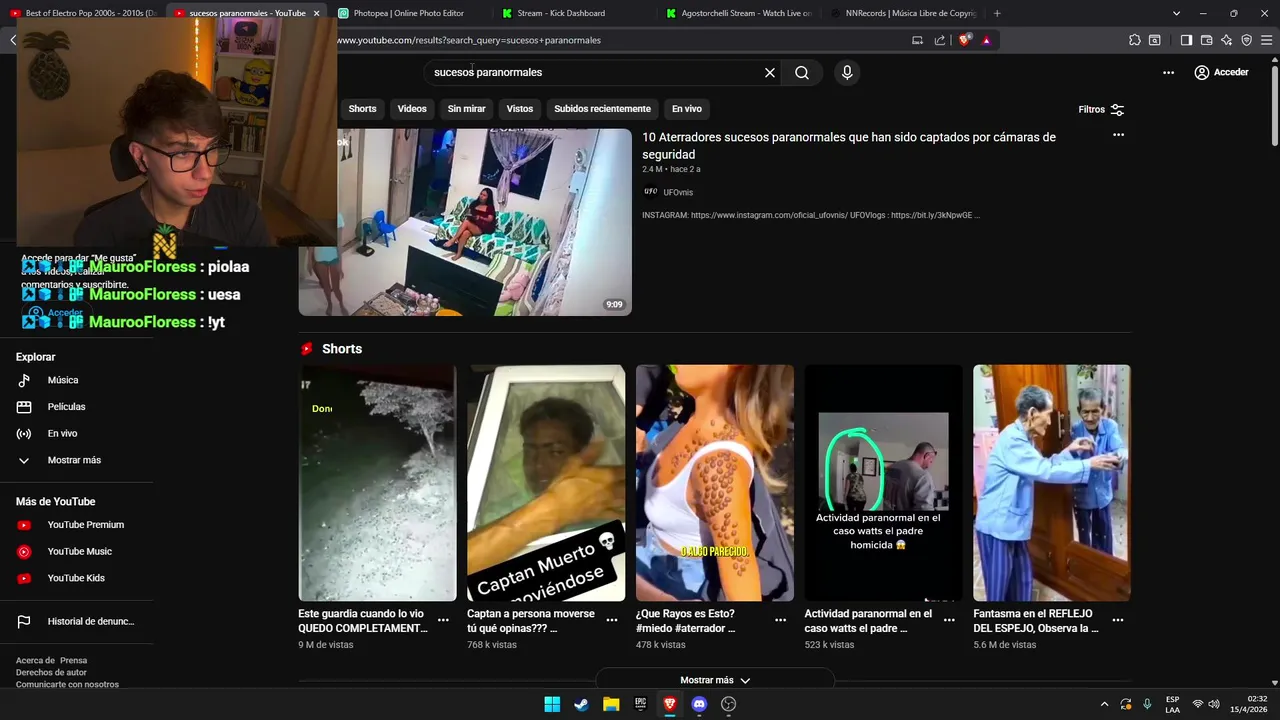The width and height of the screenshot is (1280, 720).
Task: Open the Brave VPN shield icon
Action: click(x=1246, y=40)
